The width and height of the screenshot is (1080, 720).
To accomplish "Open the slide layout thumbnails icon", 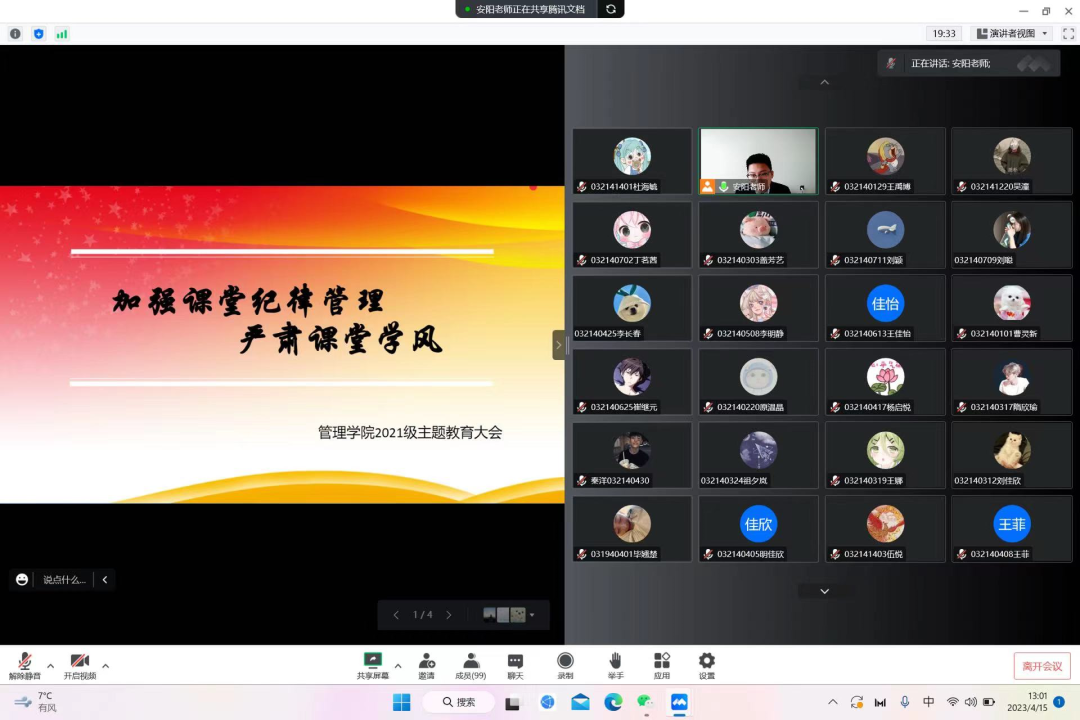I will coord(508,615).
